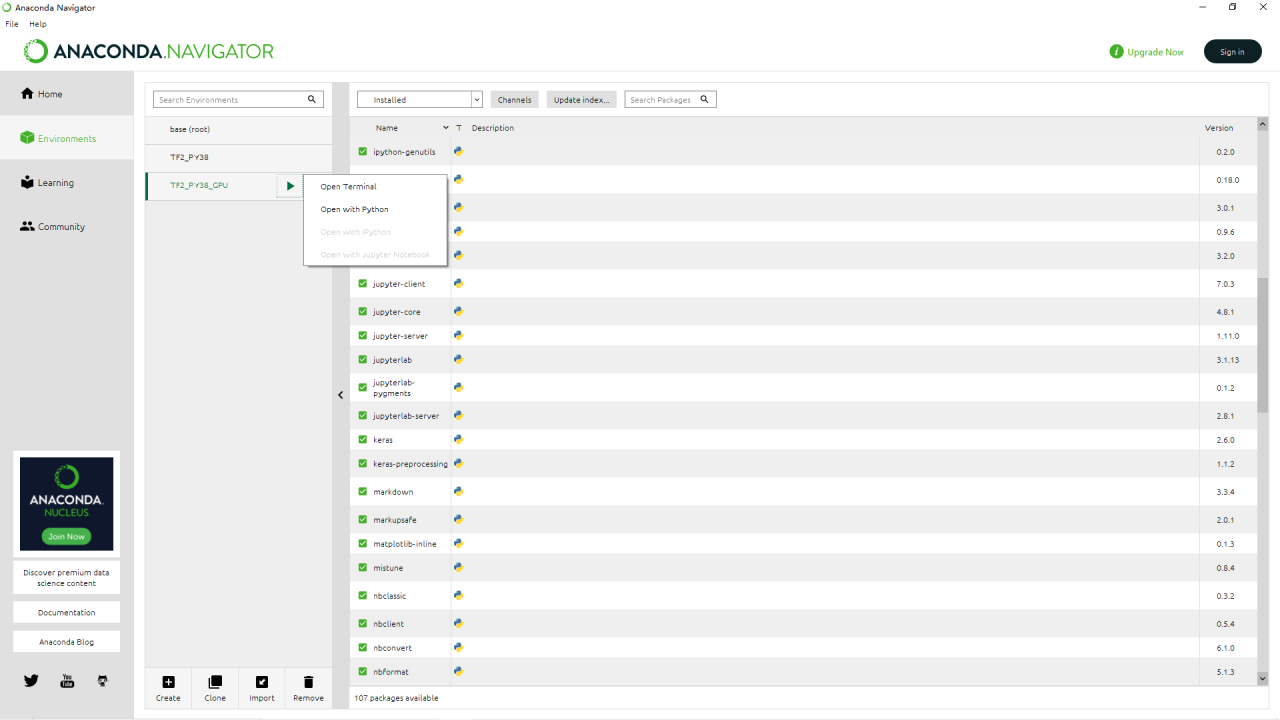Viewport: 1280px width, 720px height.
Task: Toggle the ipython-genutils package checkbox
Action: 363,152
